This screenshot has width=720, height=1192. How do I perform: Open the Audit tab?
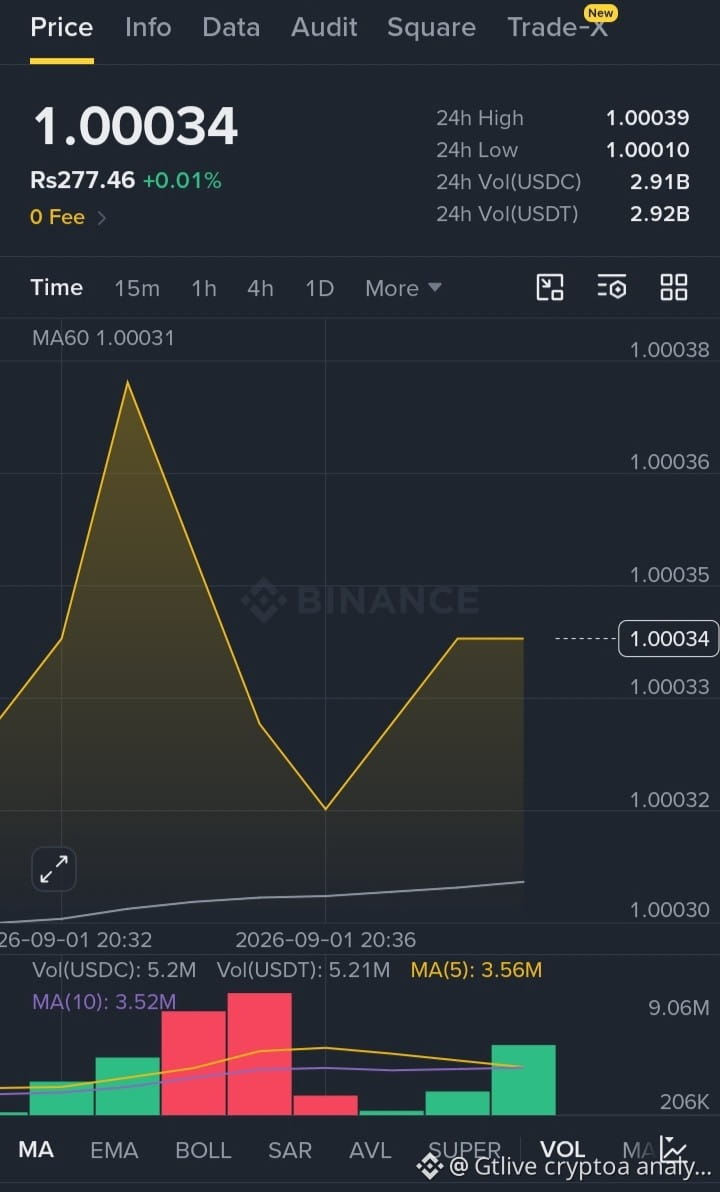click(324, 27)
